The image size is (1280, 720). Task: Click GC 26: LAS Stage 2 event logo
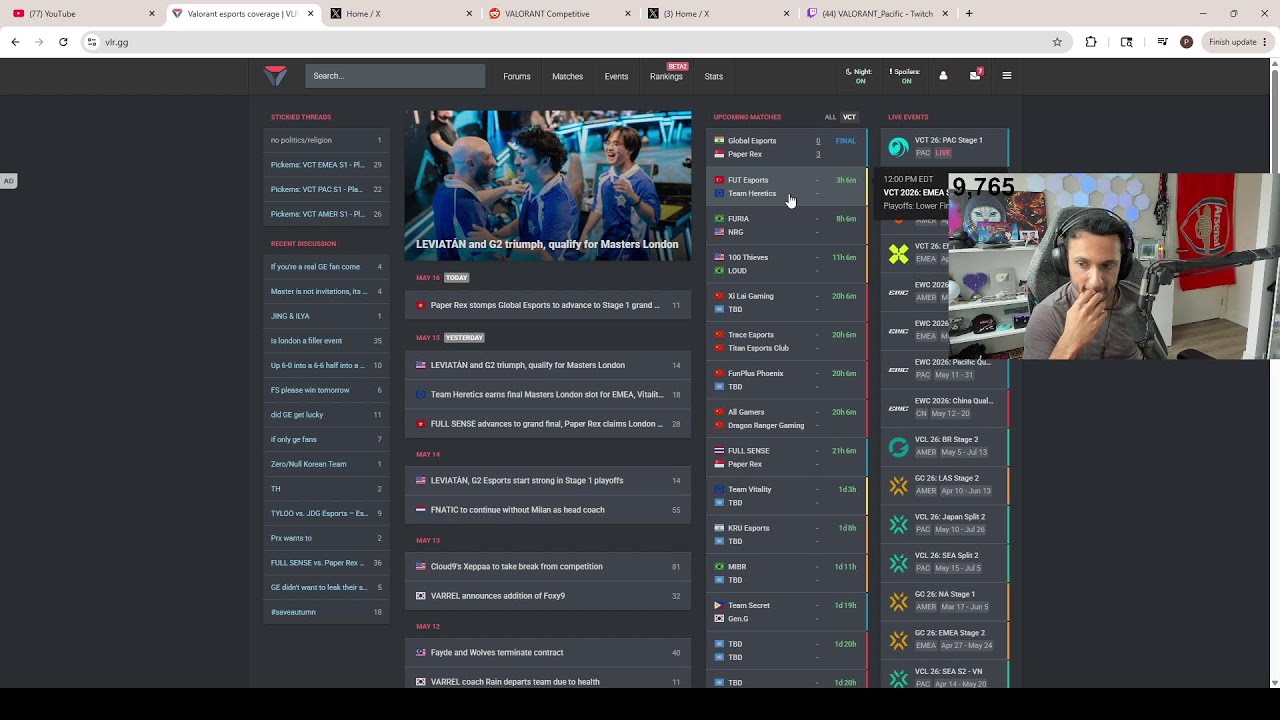[x=898, y=485]
